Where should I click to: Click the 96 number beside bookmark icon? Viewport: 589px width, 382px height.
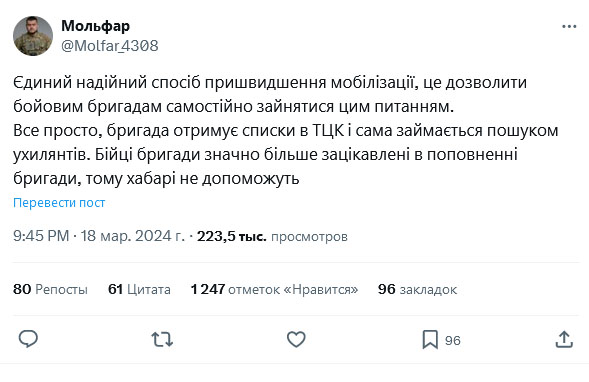[x=453, y=340]
